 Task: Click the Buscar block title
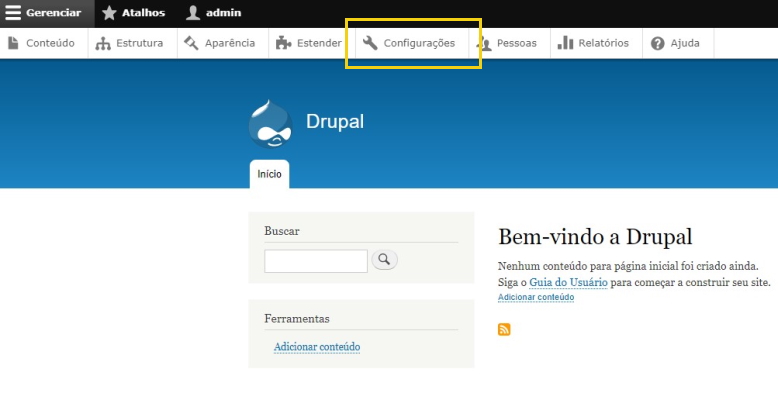click(282, 231)
